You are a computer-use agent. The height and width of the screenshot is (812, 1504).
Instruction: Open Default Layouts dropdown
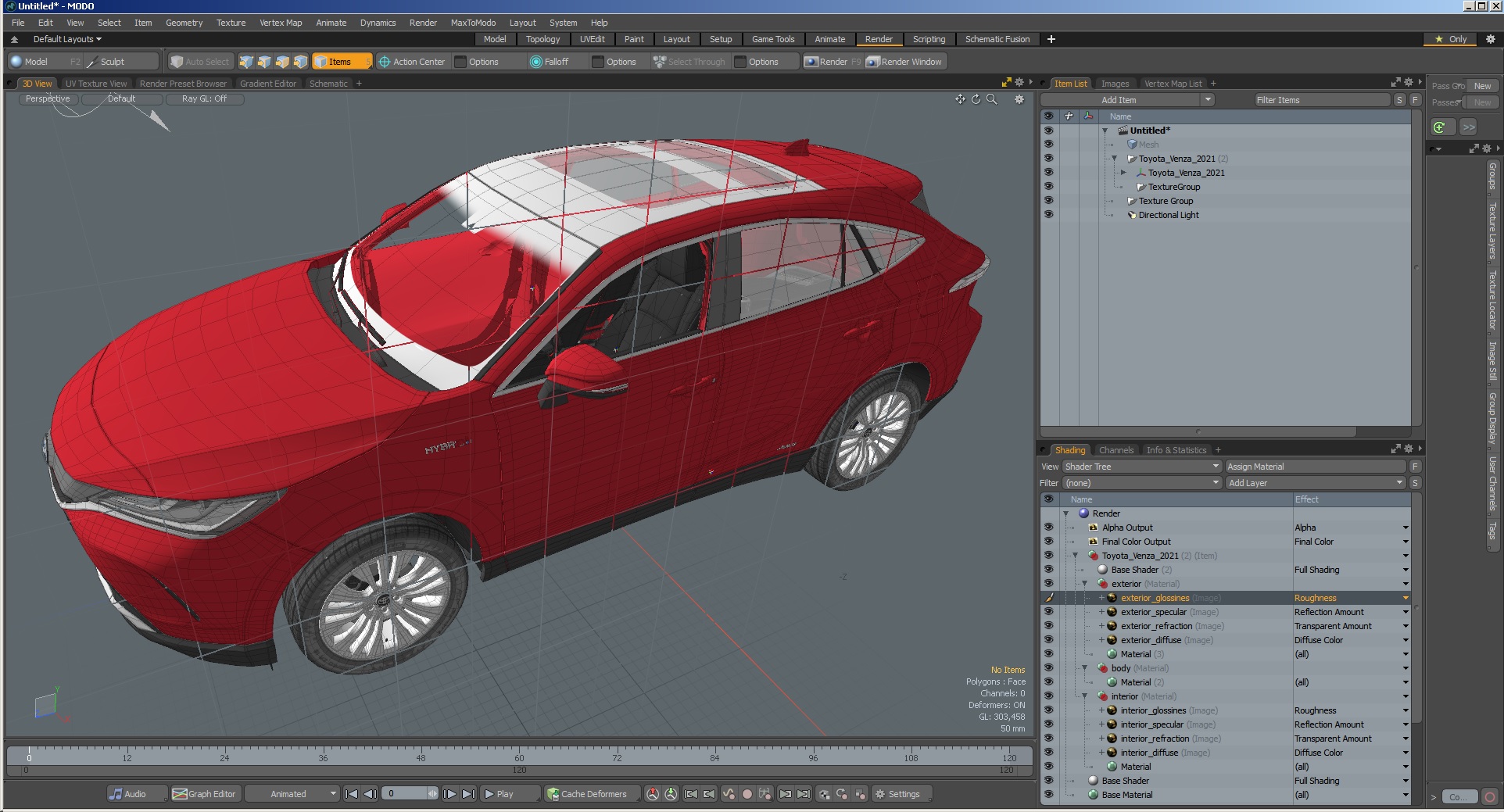(x=67, y=39)
